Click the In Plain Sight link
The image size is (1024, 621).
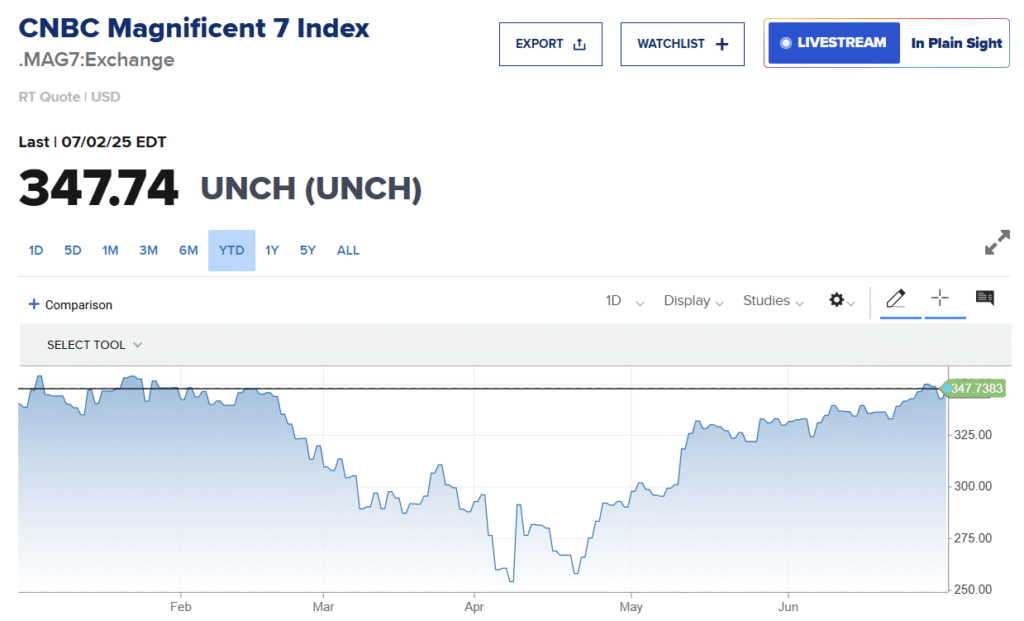point(956,43)
